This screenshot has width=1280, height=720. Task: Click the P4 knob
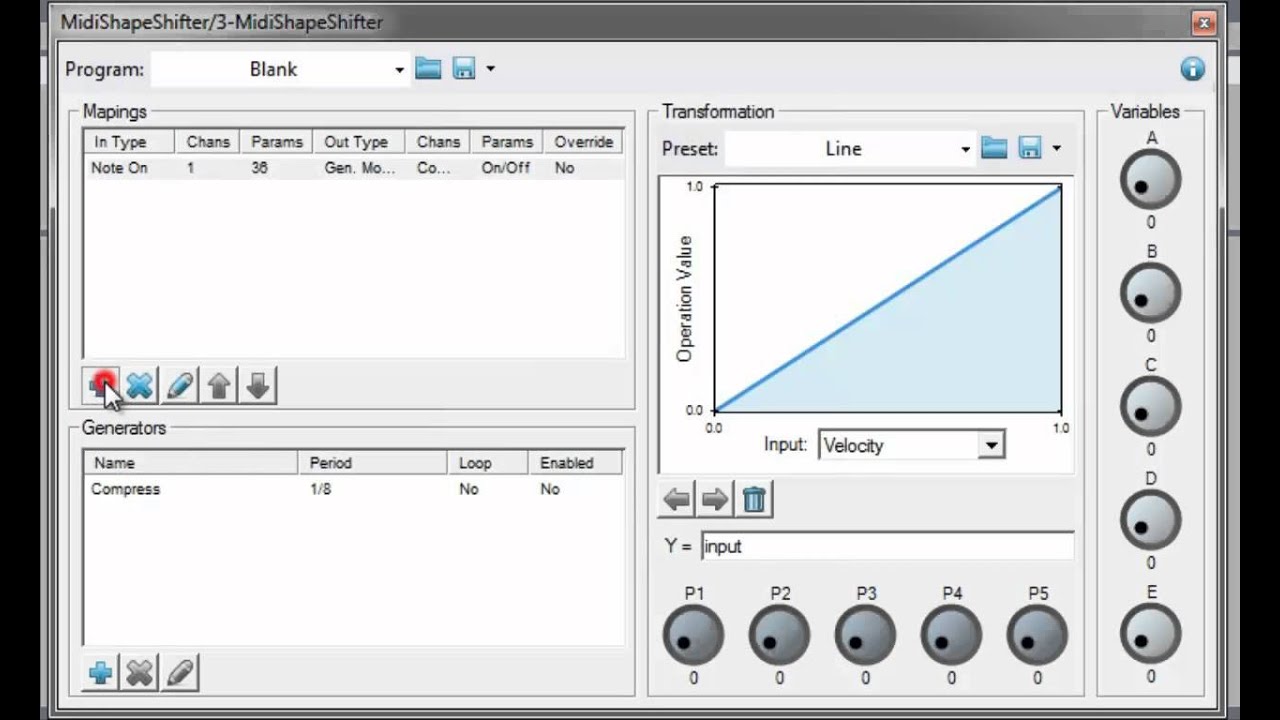[x=951, y=635]
